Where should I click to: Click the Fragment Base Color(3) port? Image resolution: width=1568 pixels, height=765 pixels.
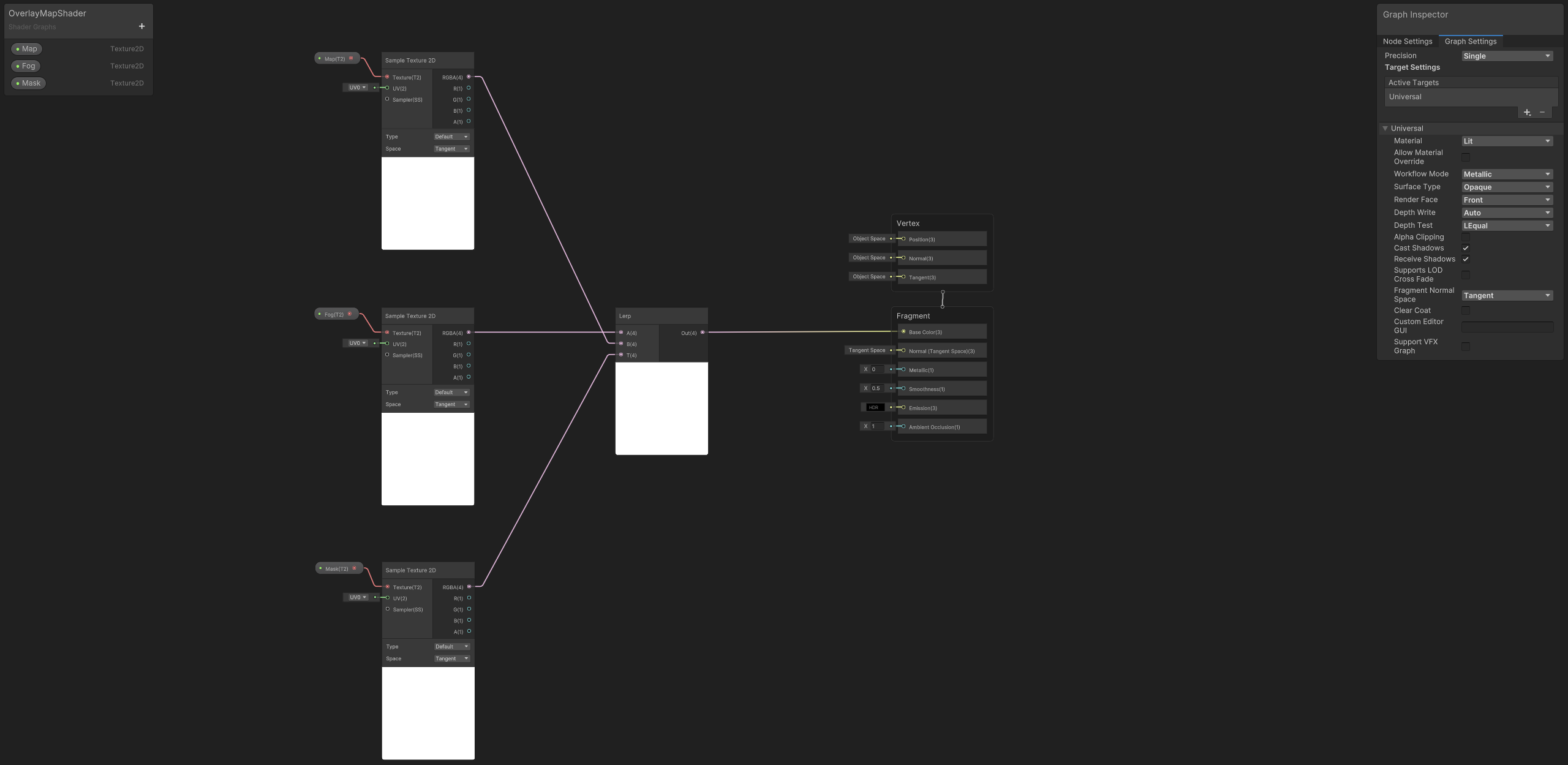coord(903,332)
